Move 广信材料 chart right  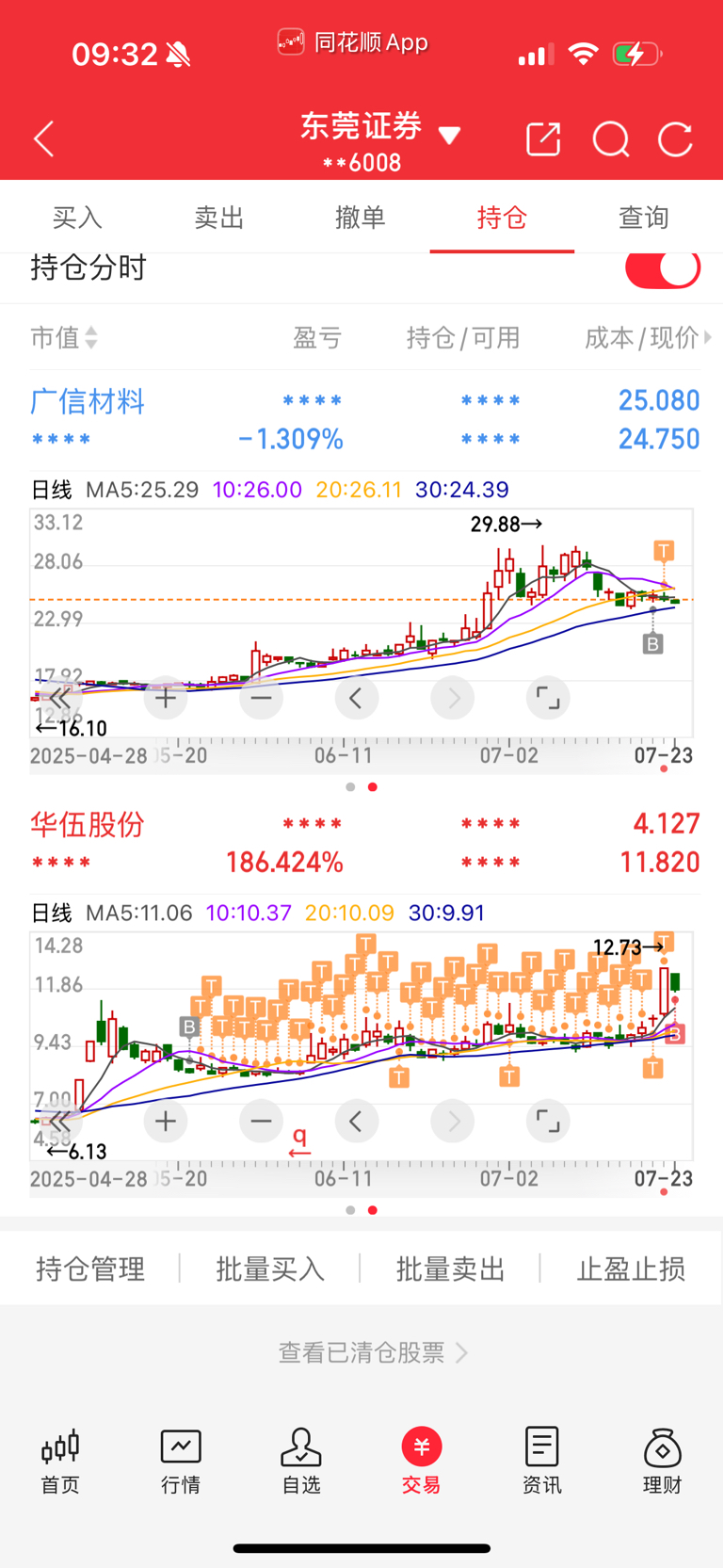[x=453, y=698]
